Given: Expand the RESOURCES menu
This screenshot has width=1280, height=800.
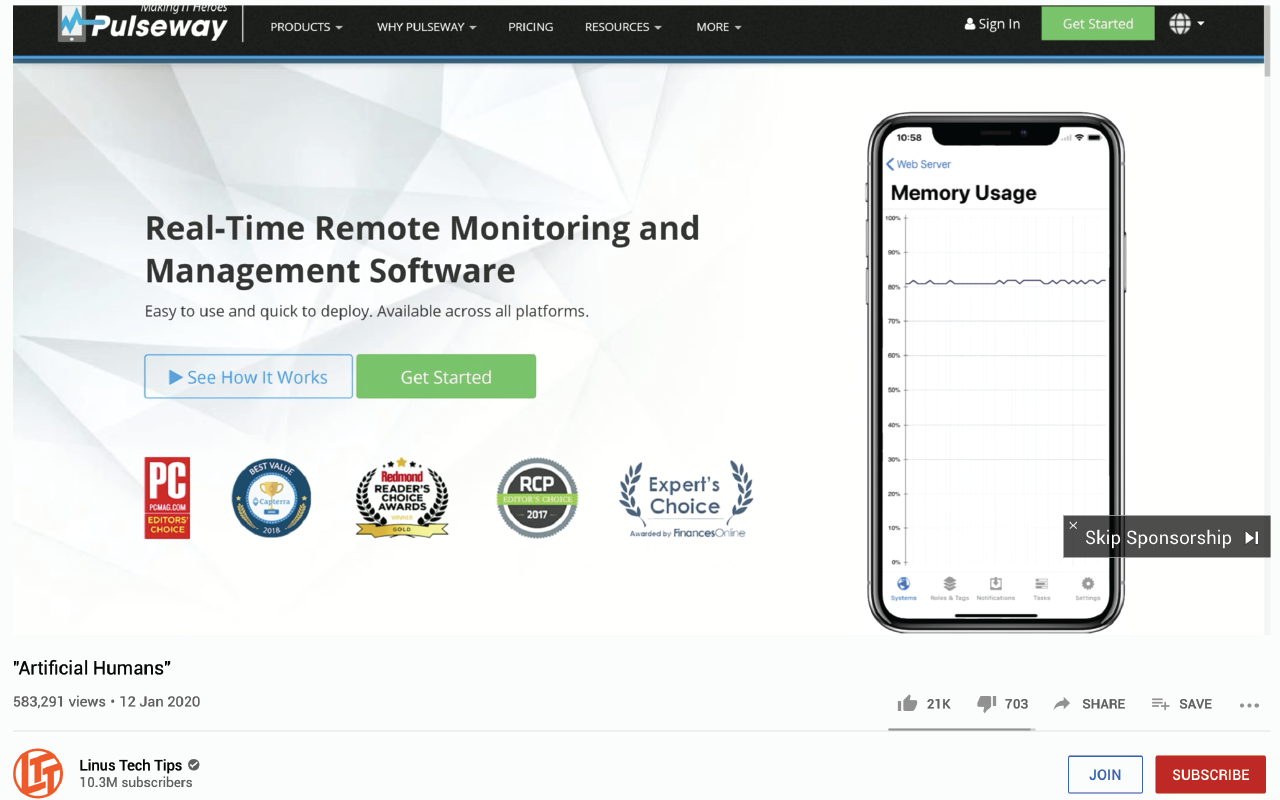Looking at the screenshot, I should pyautogui.click(x=623, y=27).
